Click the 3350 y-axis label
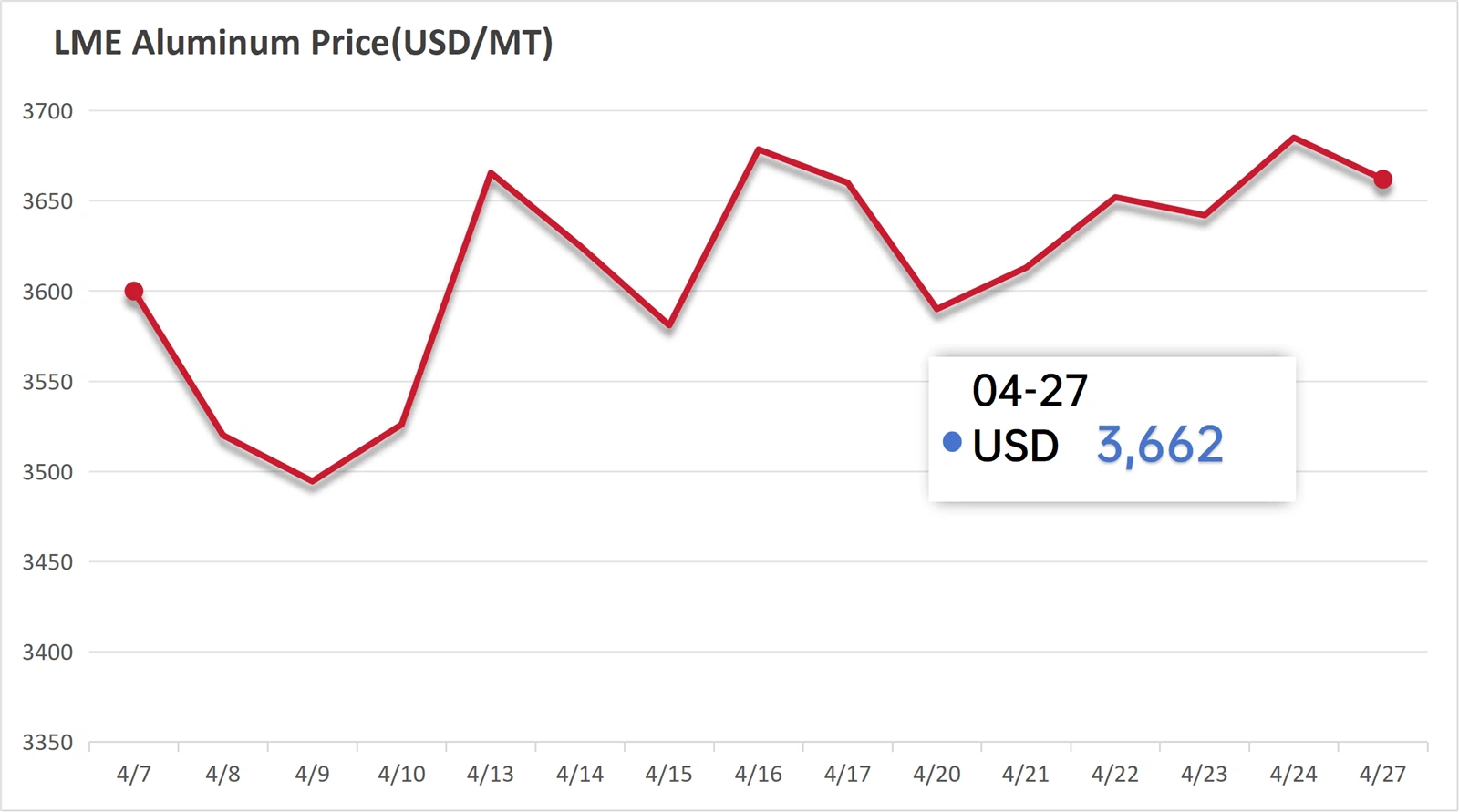The width and height of the screenshot is (1459, 812). 47,743
